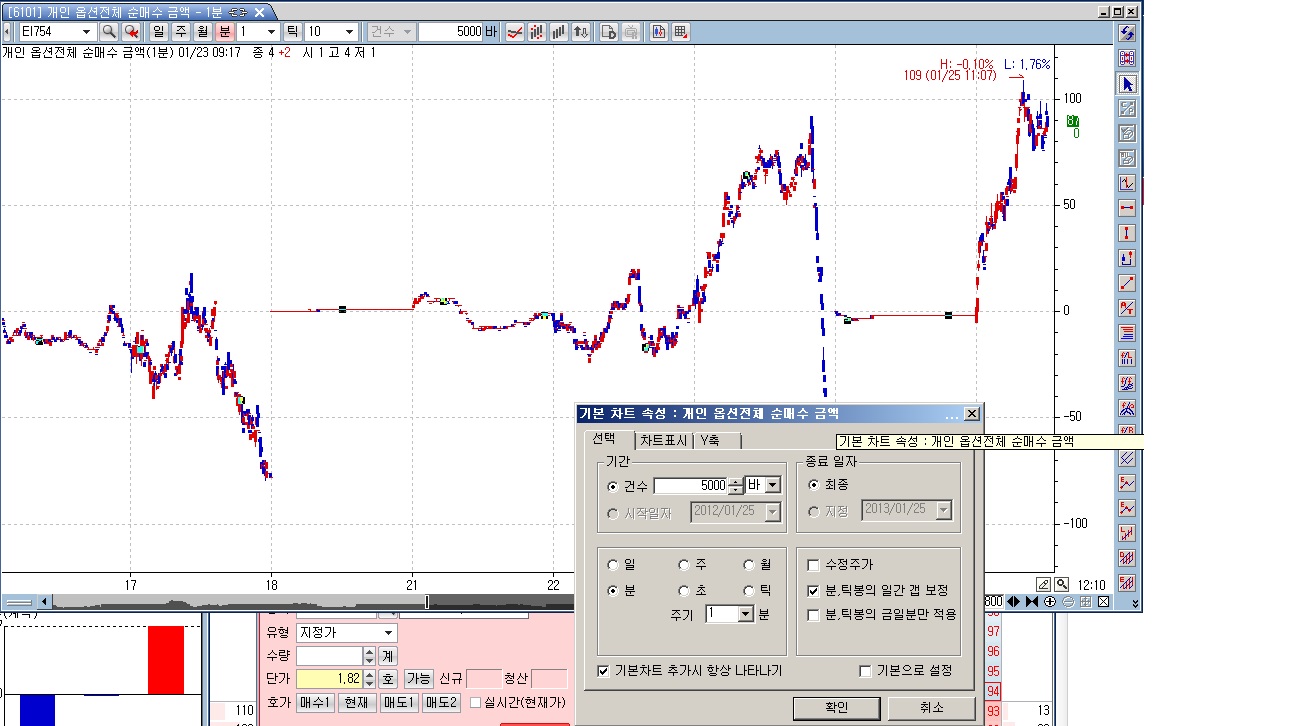
Task: Click the zoom magnifier icon below chart axis
Action: 1061,584
